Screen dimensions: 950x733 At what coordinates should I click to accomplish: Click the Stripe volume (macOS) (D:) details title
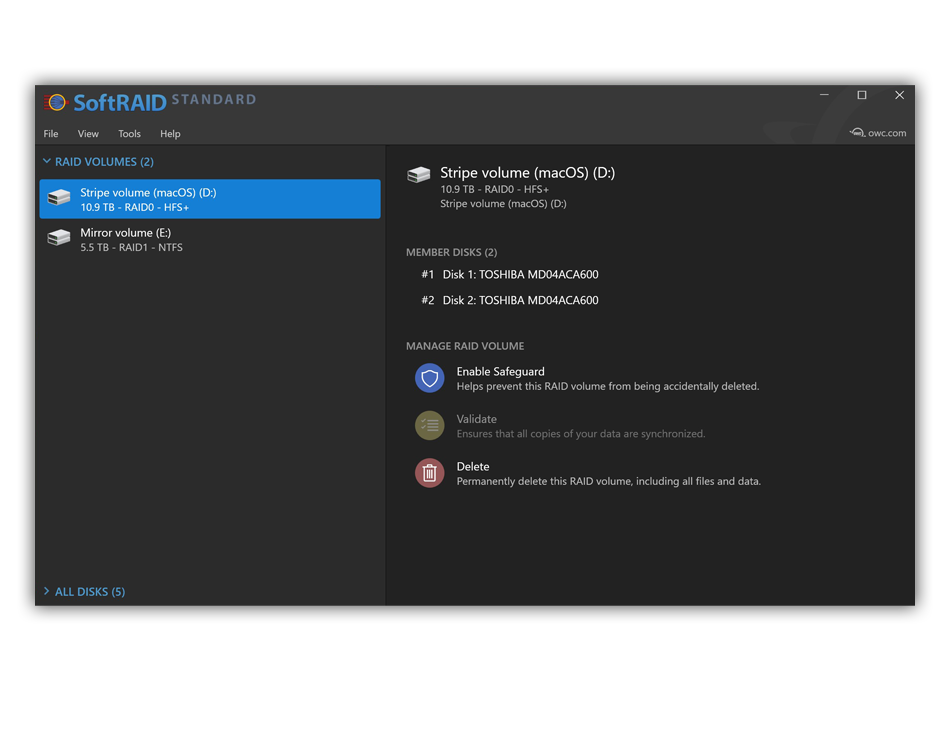[x=528, y=173]
